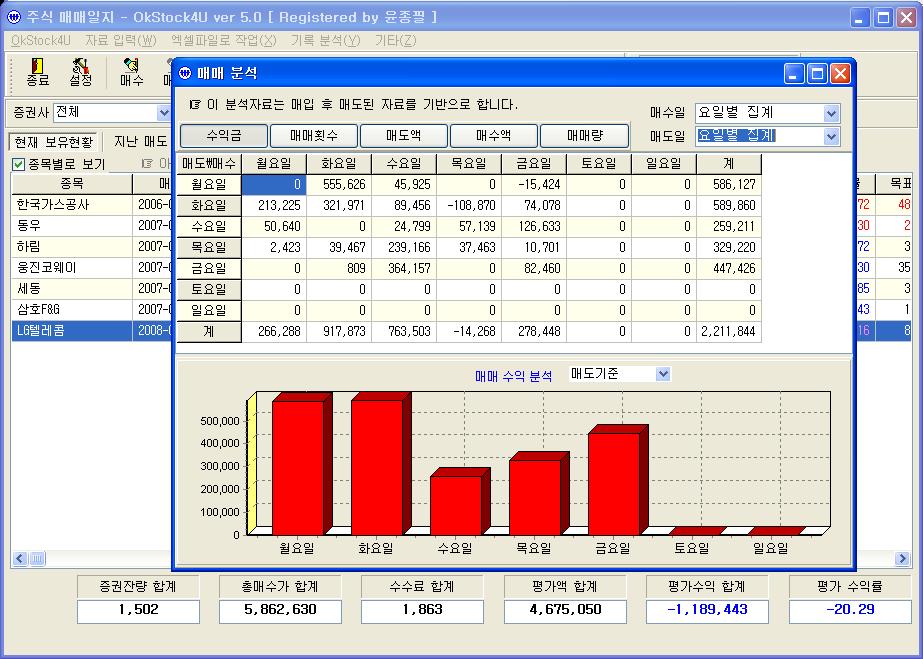Click the 수익금 button
The width and height of the screenshot is (923, 659).
pyautogui.click(x=224, y=136)
